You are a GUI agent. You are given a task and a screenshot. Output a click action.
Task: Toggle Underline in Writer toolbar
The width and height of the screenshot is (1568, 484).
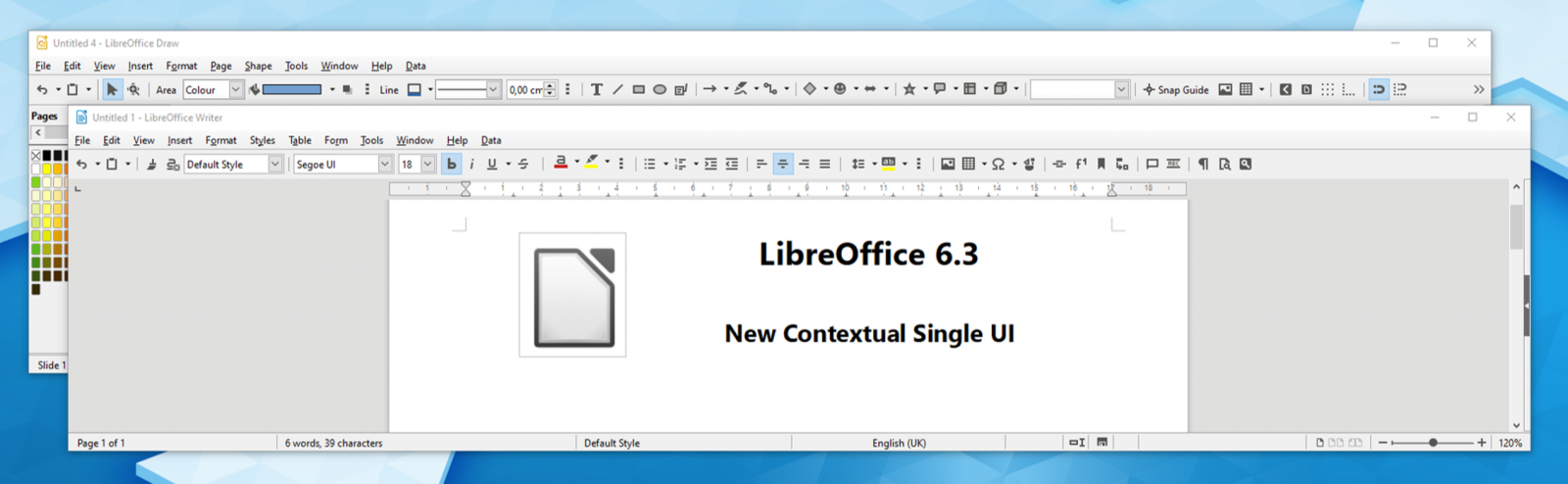(x=492, y=164)
